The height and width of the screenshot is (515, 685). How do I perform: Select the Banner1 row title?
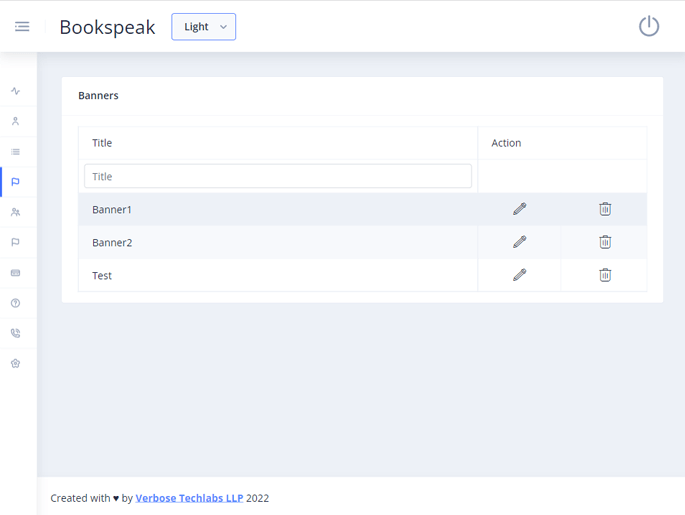[x=112, y=210]
